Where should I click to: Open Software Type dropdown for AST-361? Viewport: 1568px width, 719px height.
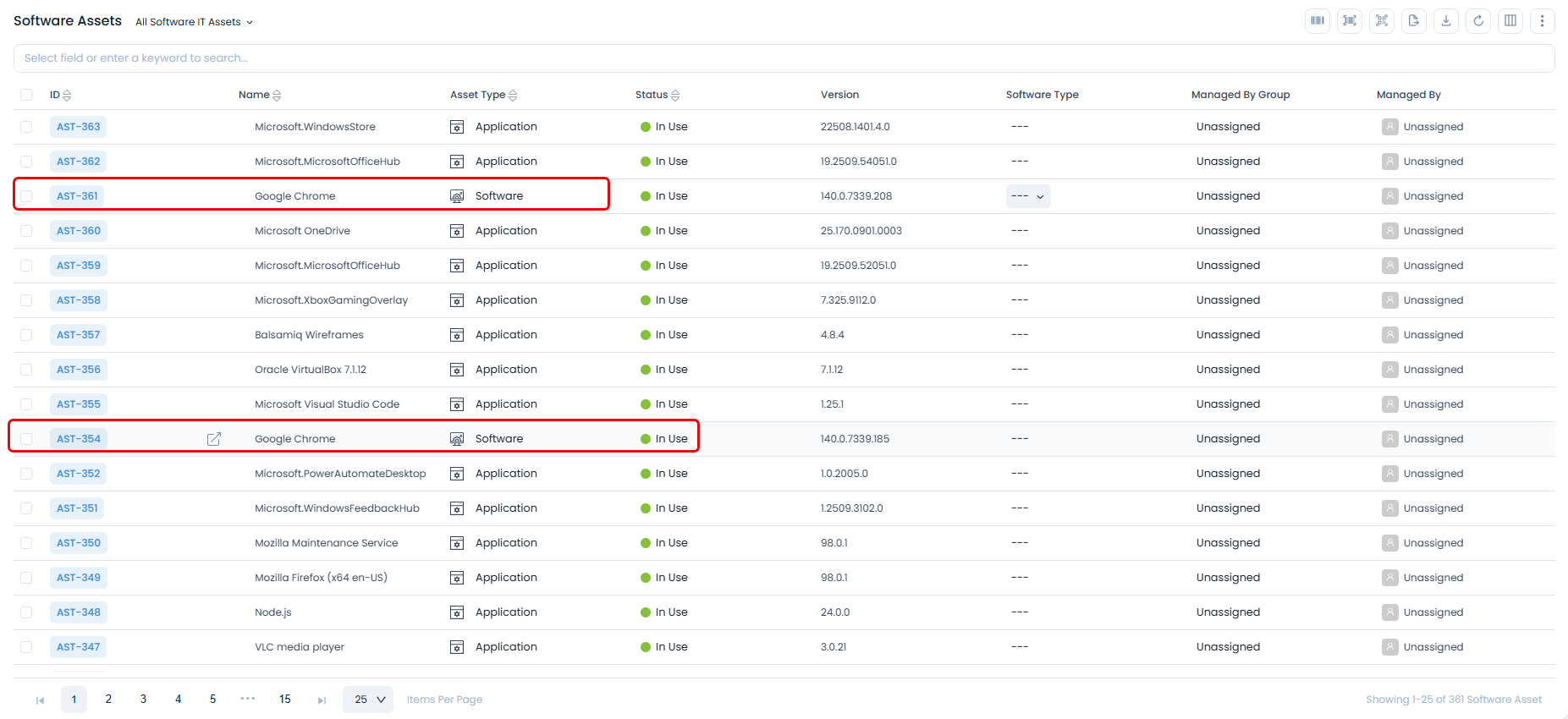(1028, 196)
